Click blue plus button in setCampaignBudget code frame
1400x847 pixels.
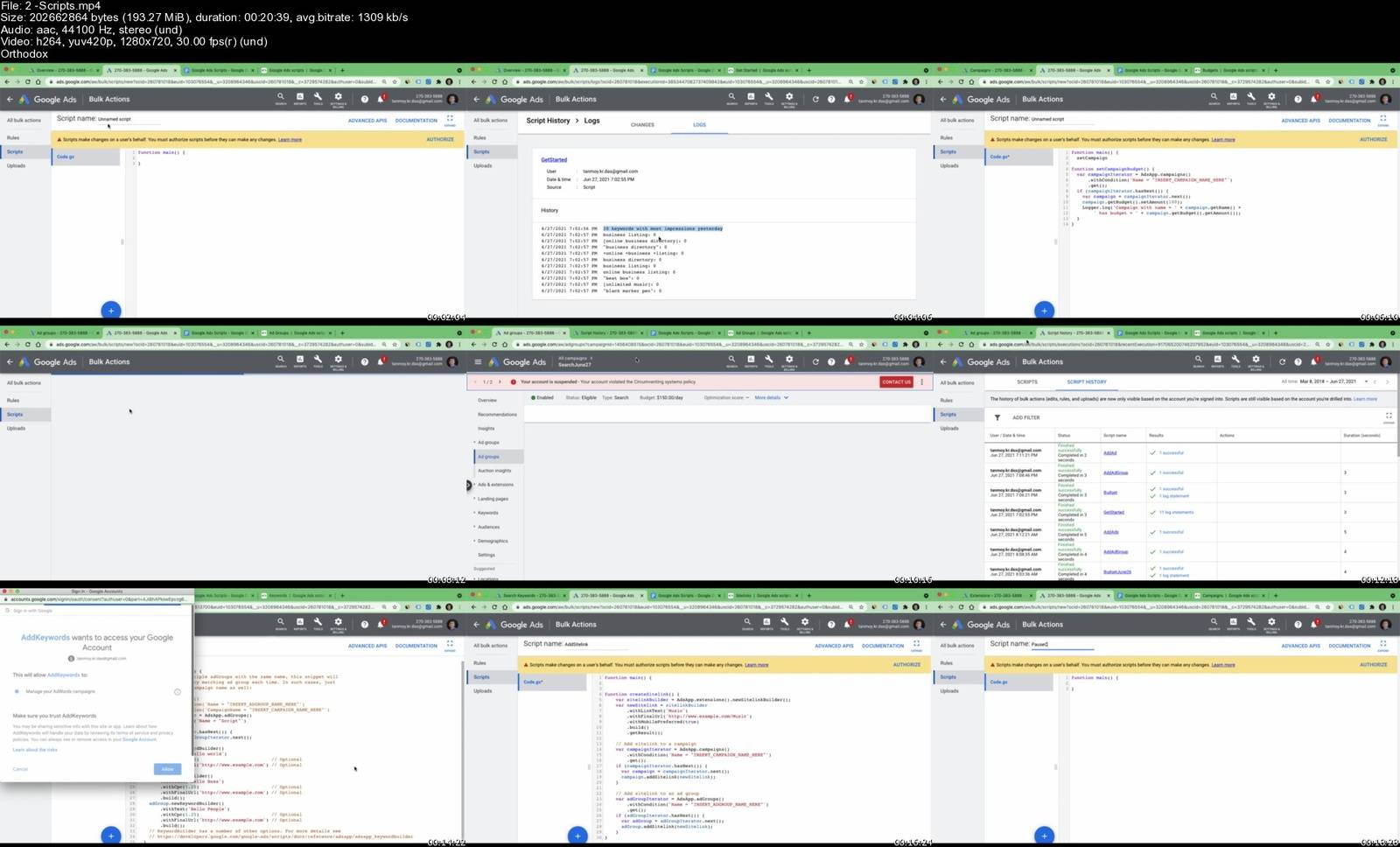[x=1044, y=310]
